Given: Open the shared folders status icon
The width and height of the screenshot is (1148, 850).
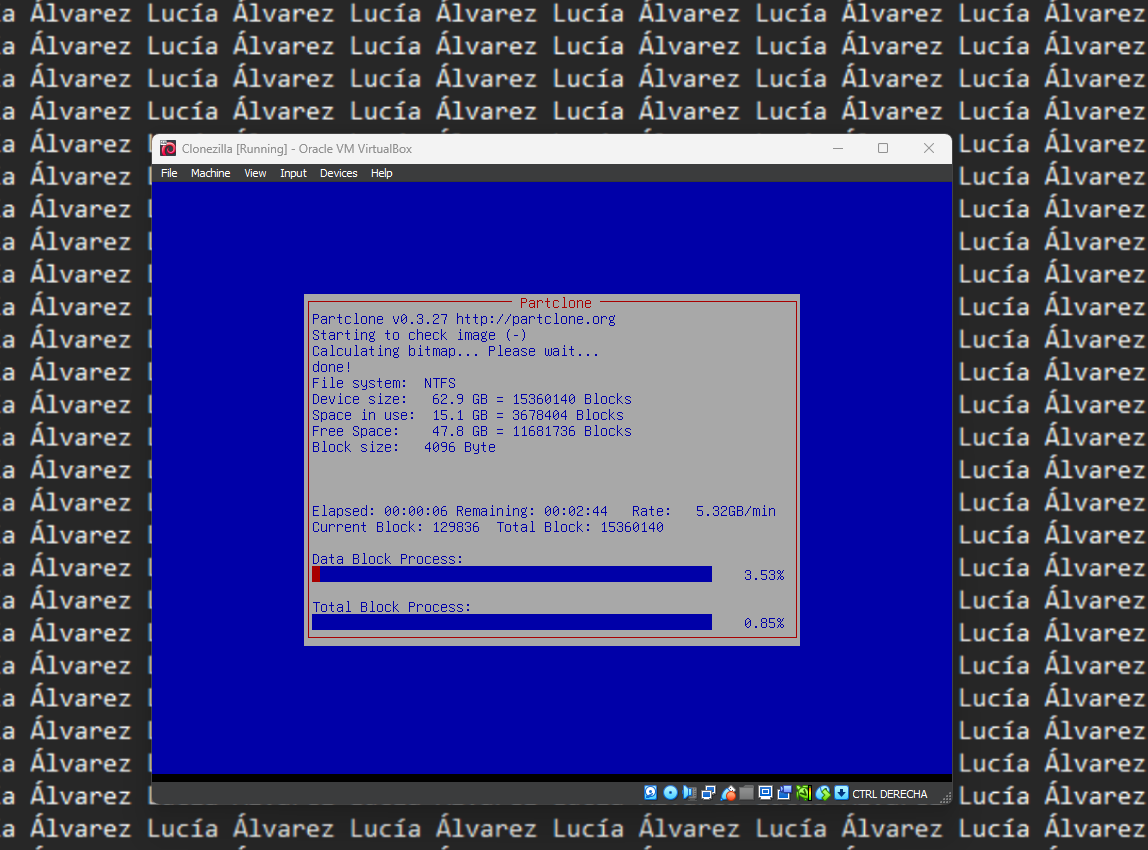Looking at the screenshot, I should tap(747, 793).
